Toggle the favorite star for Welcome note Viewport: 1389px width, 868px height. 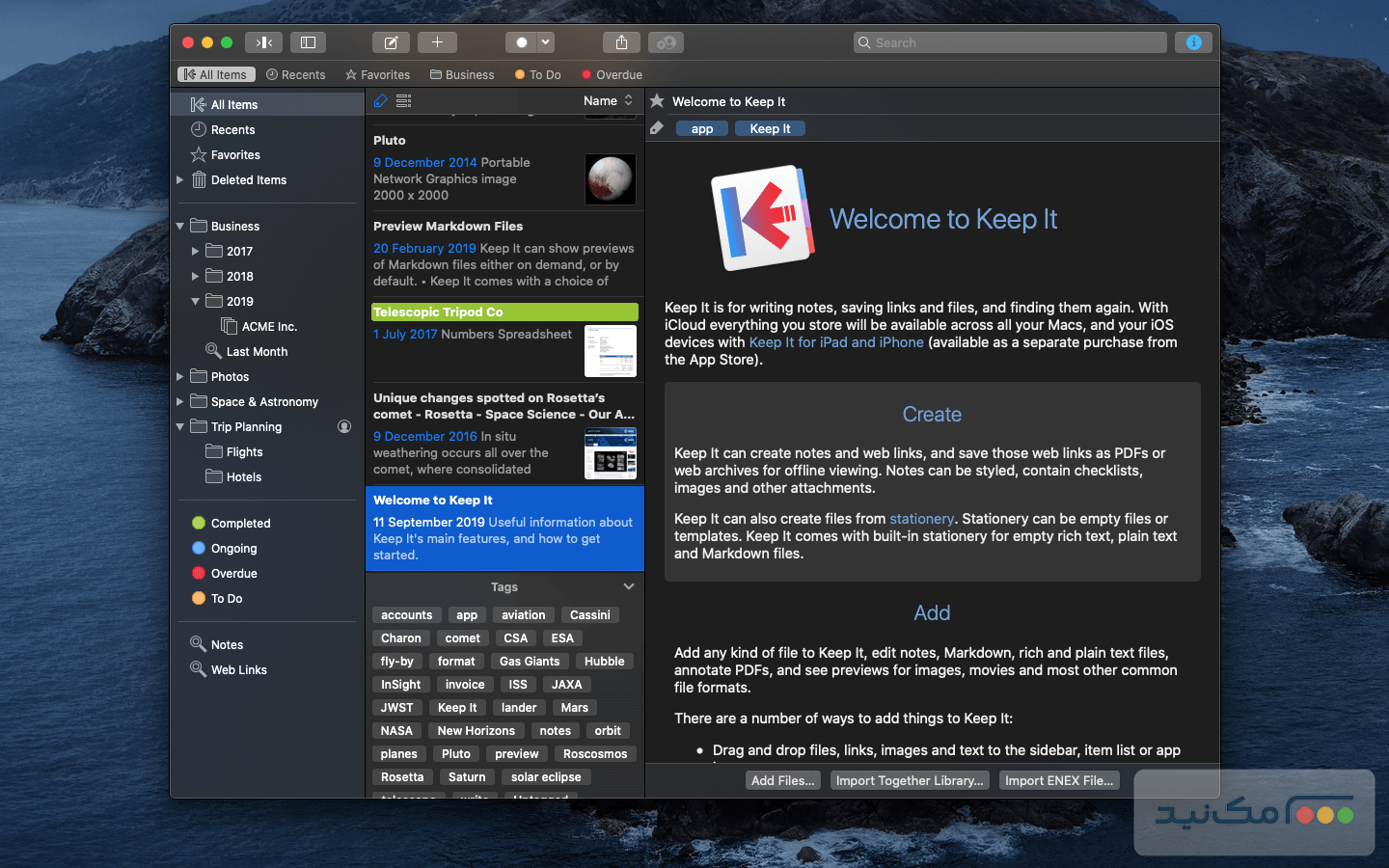(657, 101)
